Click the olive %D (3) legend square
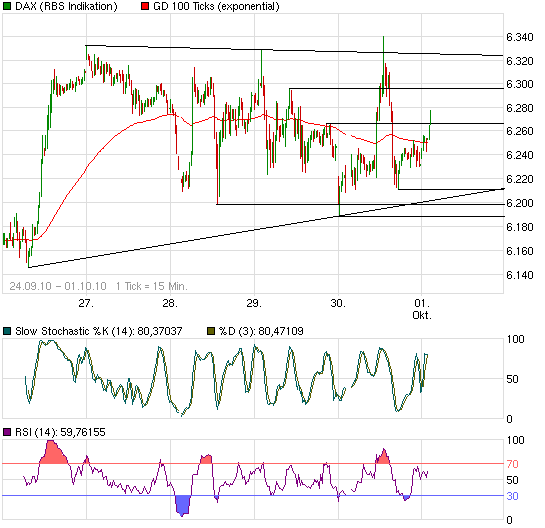The width and height of the screenshot is (545, 528). point(211,331)
